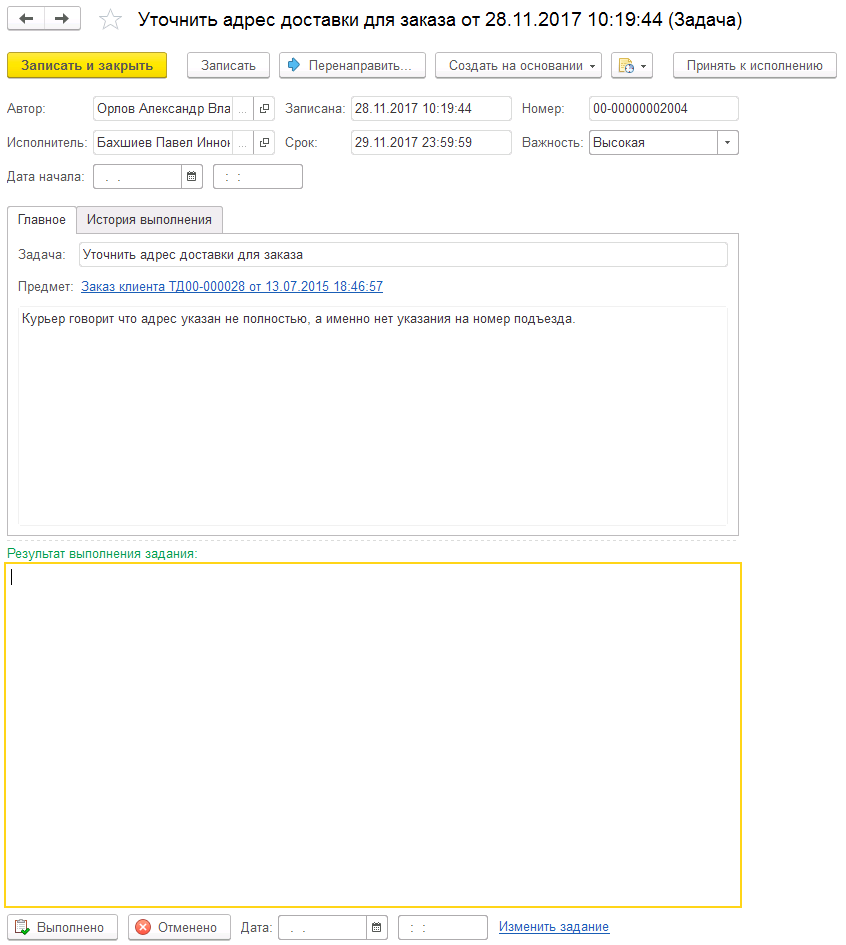The image size is (846, 945).
Task: Open calendar picker for Дата начала
Action: (192, 177)
